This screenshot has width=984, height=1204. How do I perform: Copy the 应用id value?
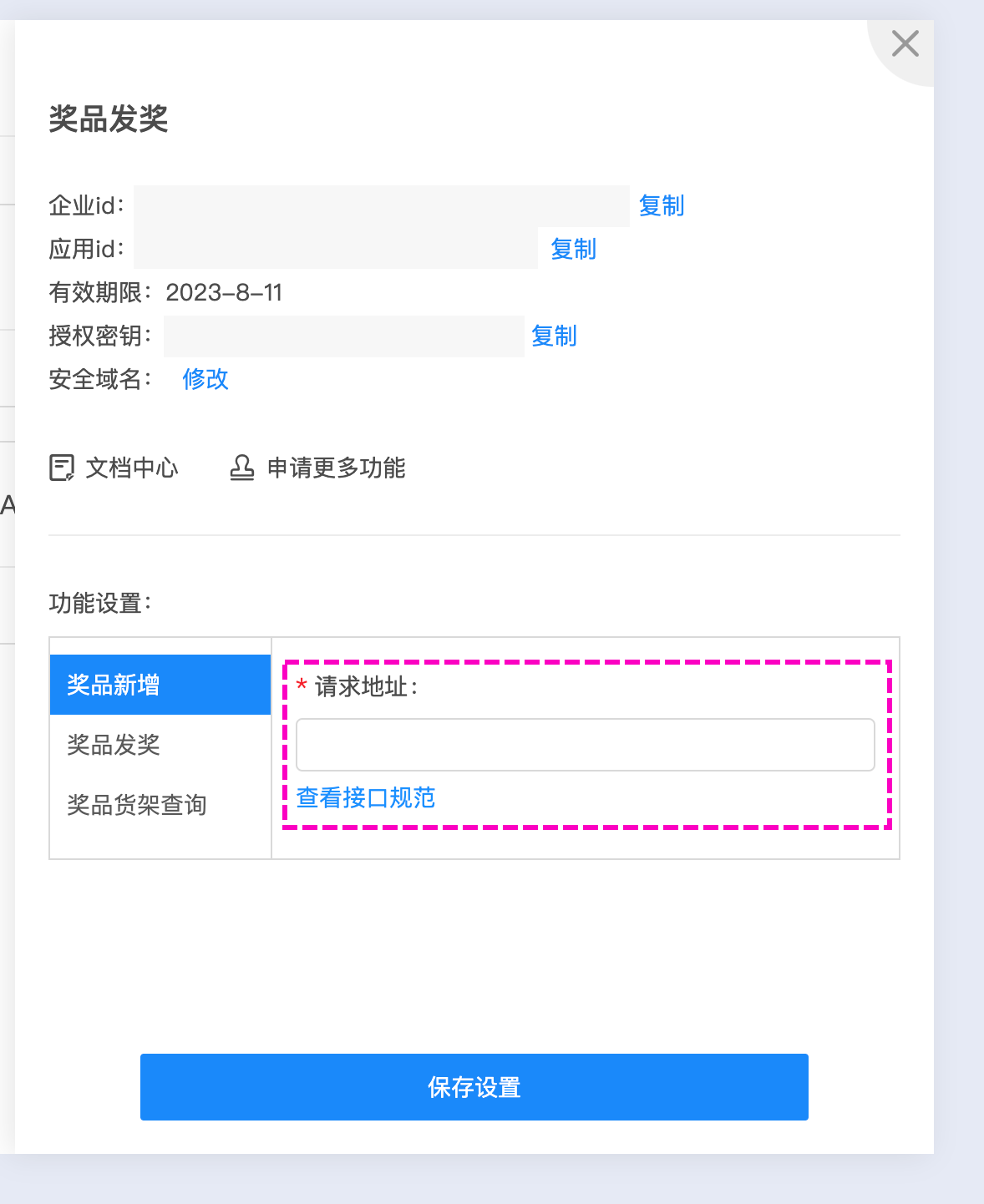[573, 249]
